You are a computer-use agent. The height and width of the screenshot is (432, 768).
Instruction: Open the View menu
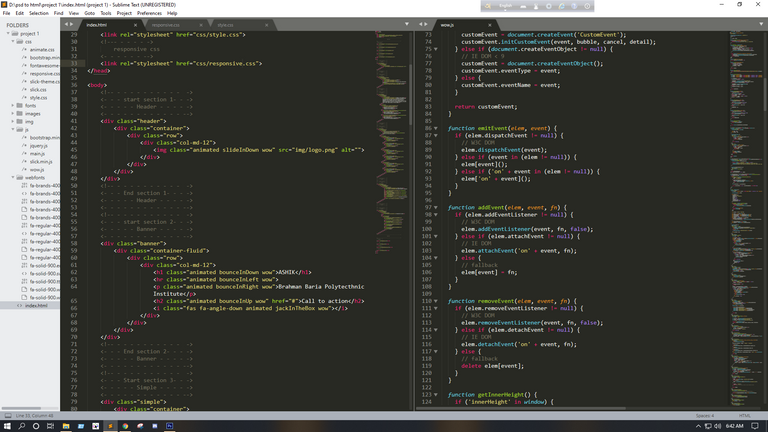tap(73, 13)
